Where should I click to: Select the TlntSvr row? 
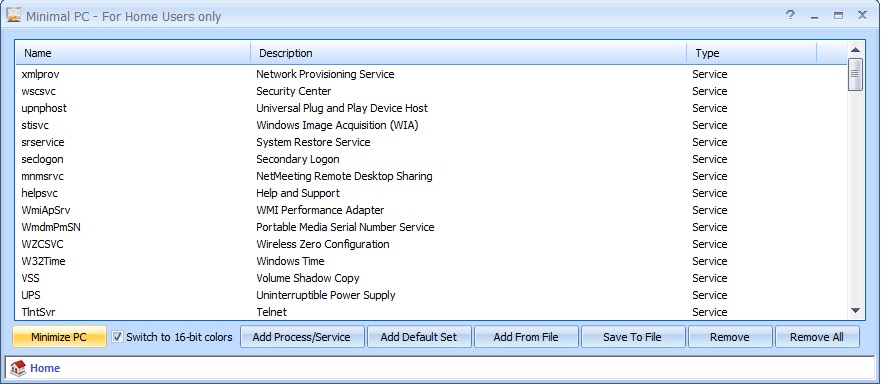click(432, 312)
